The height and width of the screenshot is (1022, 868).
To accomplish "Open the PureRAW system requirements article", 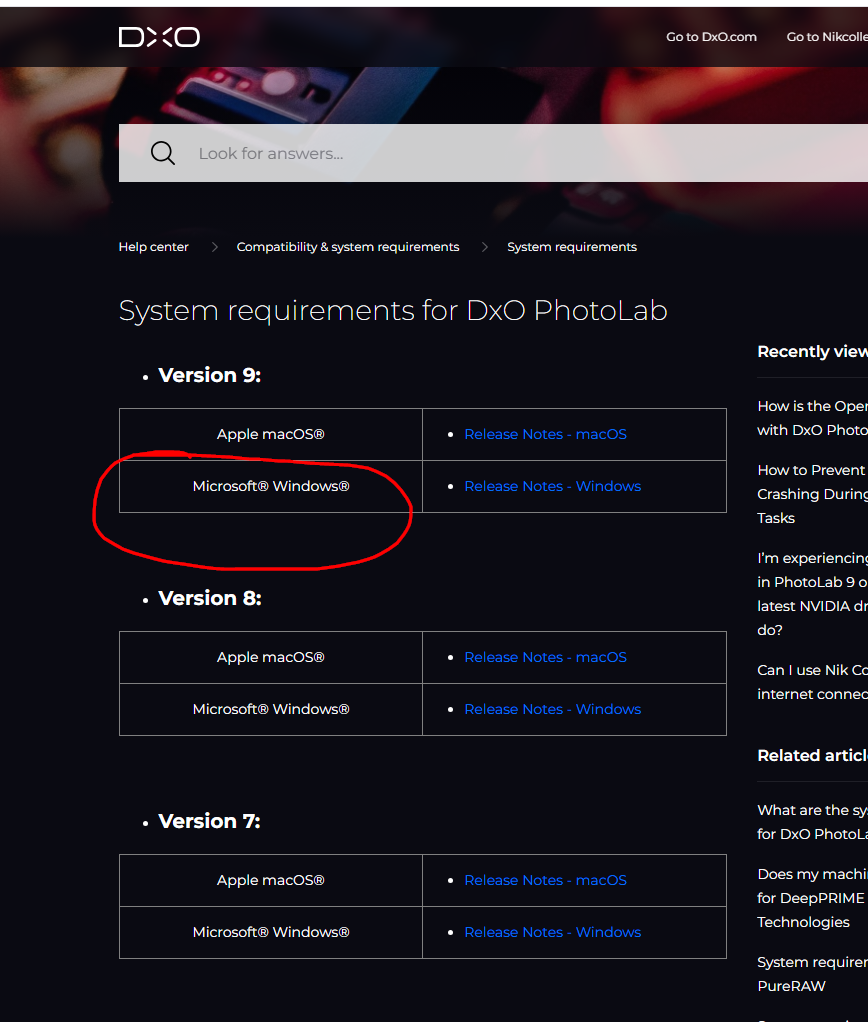I will point(811,974).
